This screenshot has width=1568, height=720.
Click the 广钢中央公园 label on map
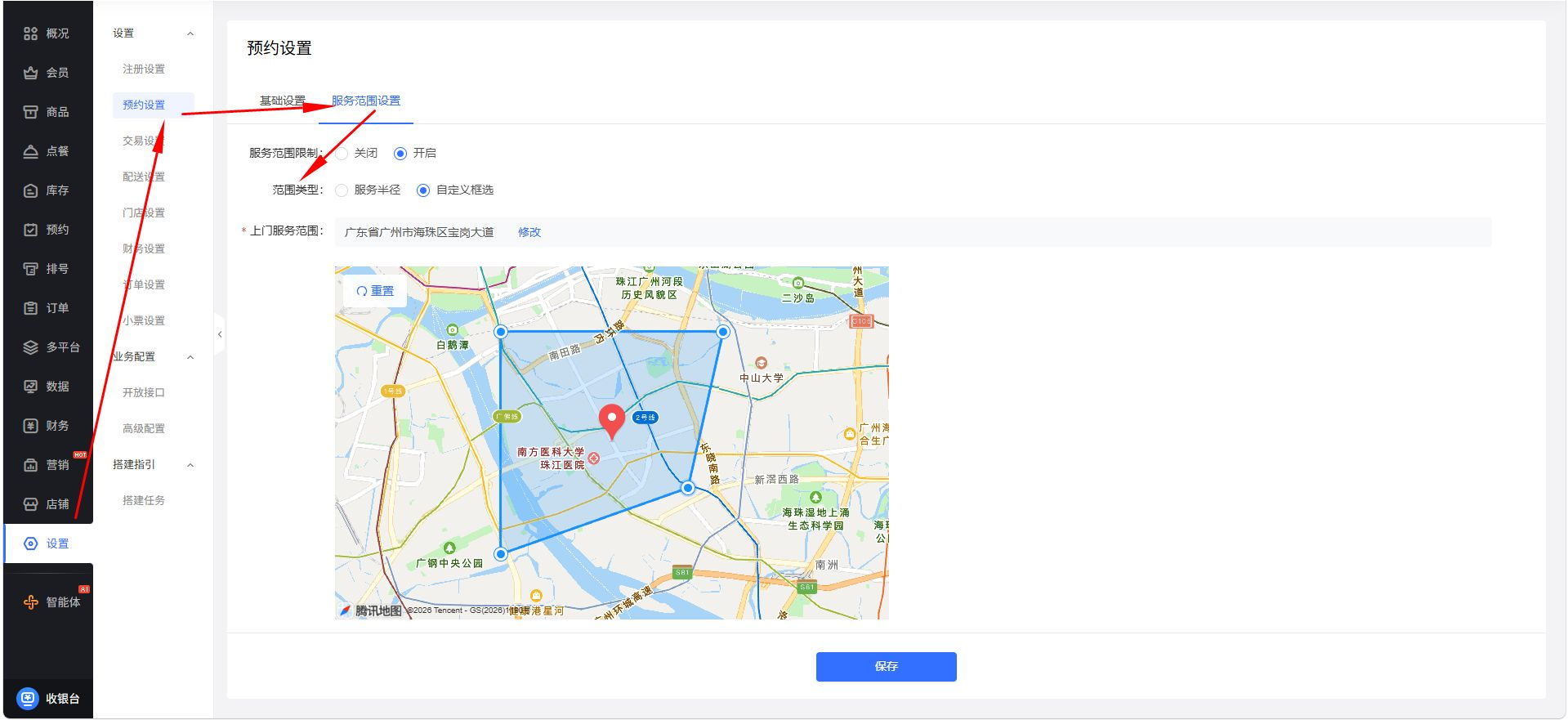tap(449, 563)
